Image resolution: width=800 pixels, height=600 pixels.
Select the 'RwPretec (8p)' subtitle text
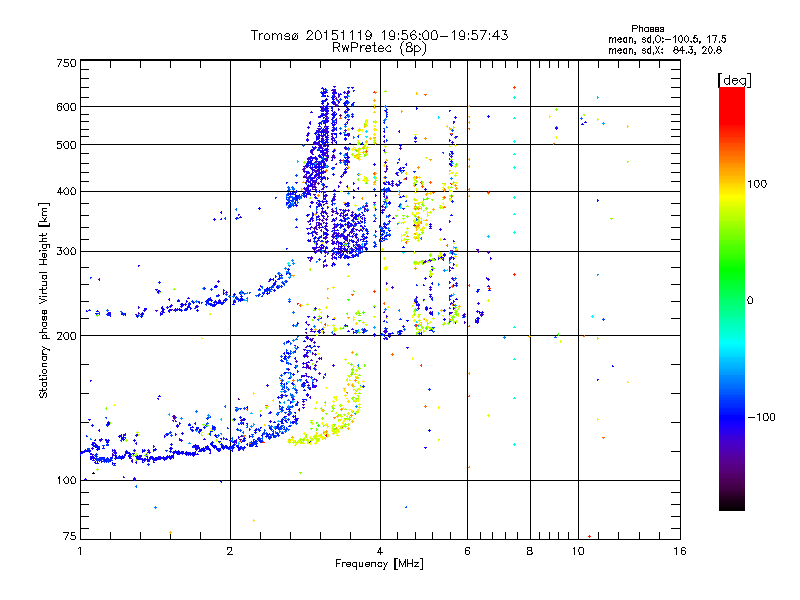(x=379, y=48)
